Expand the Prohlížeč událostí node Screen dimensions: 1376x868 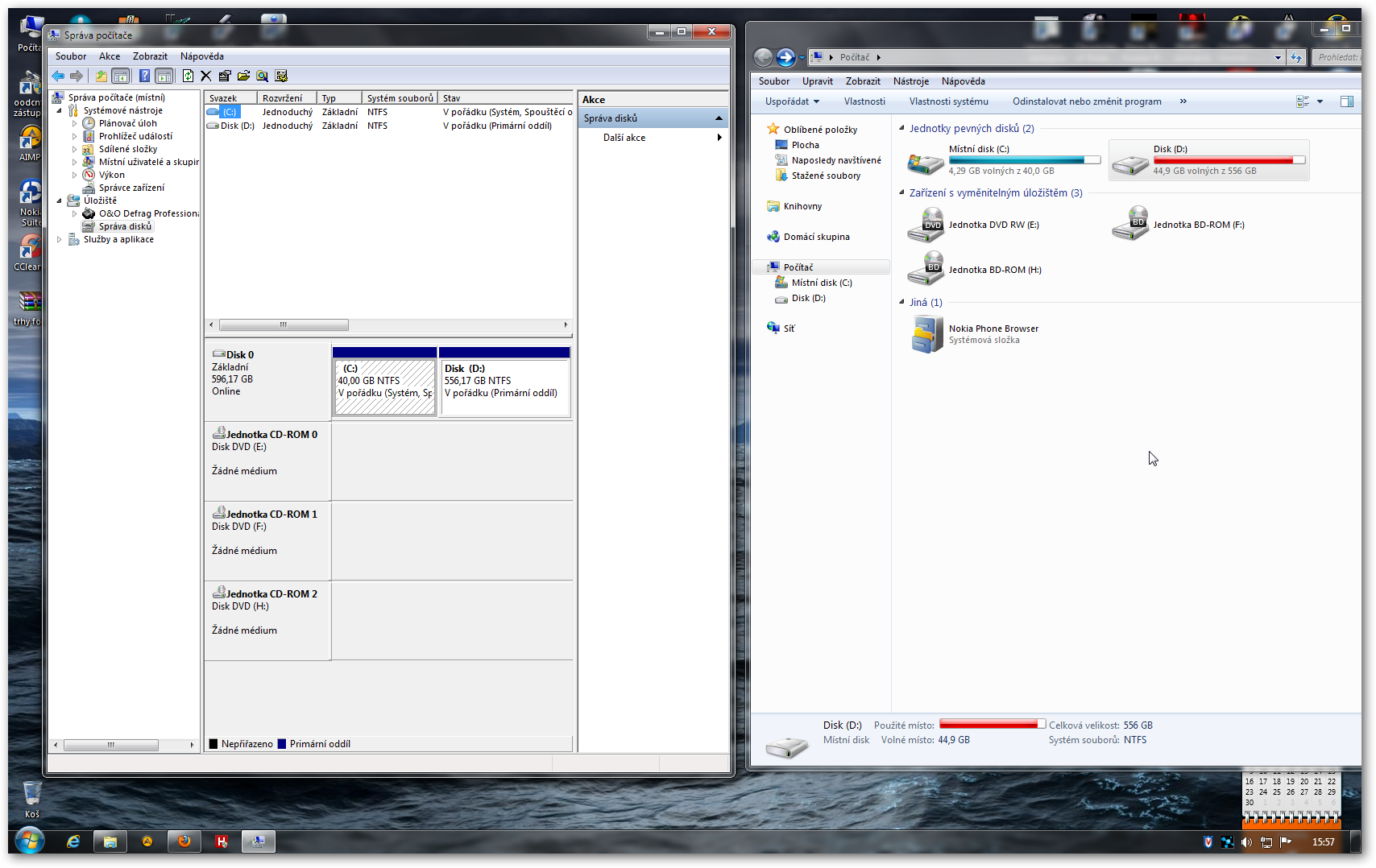point(75,136)
